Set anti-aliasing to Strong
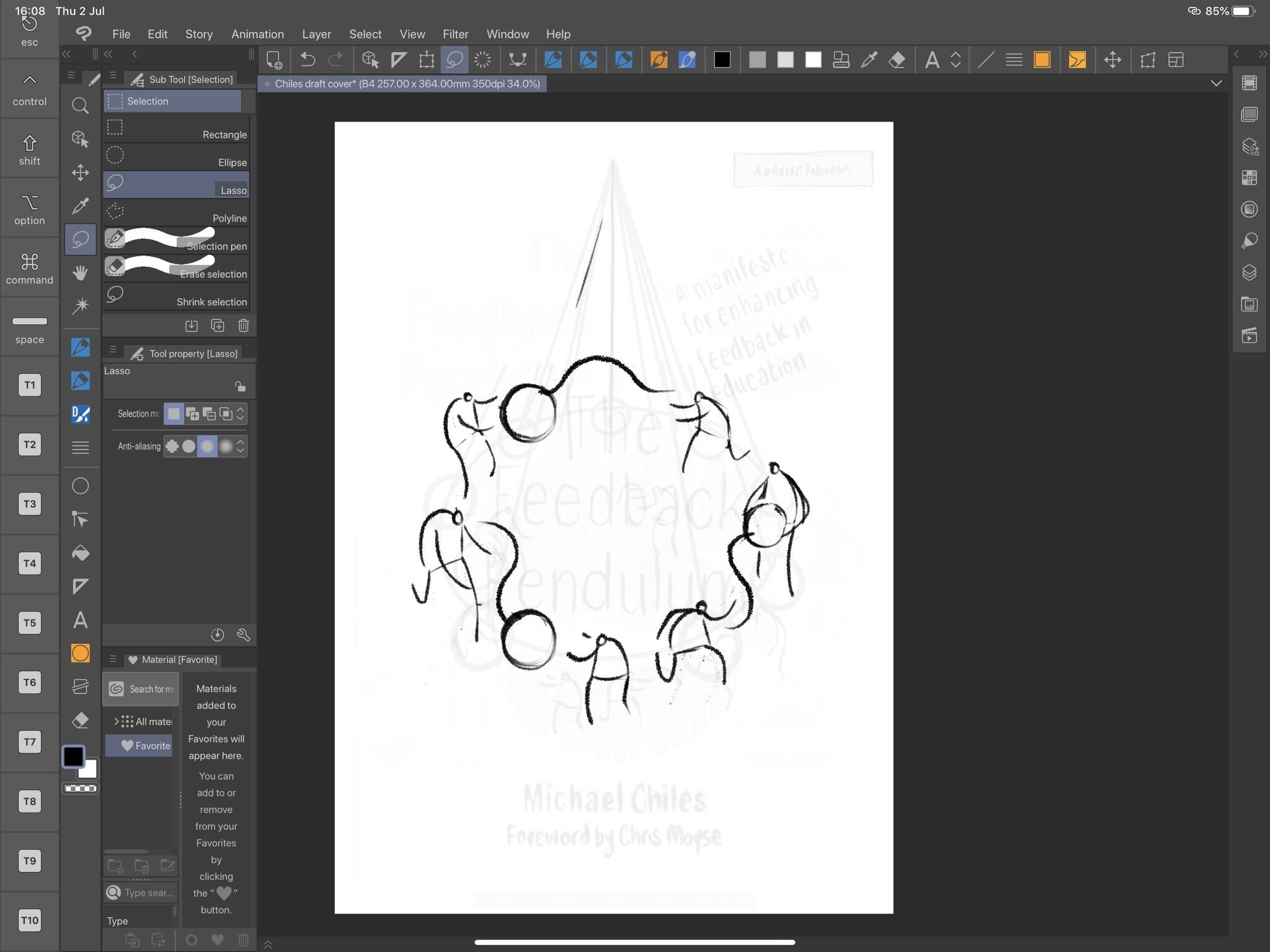Viewport: 1270px width, 952px height. click(x=226, y=446)
